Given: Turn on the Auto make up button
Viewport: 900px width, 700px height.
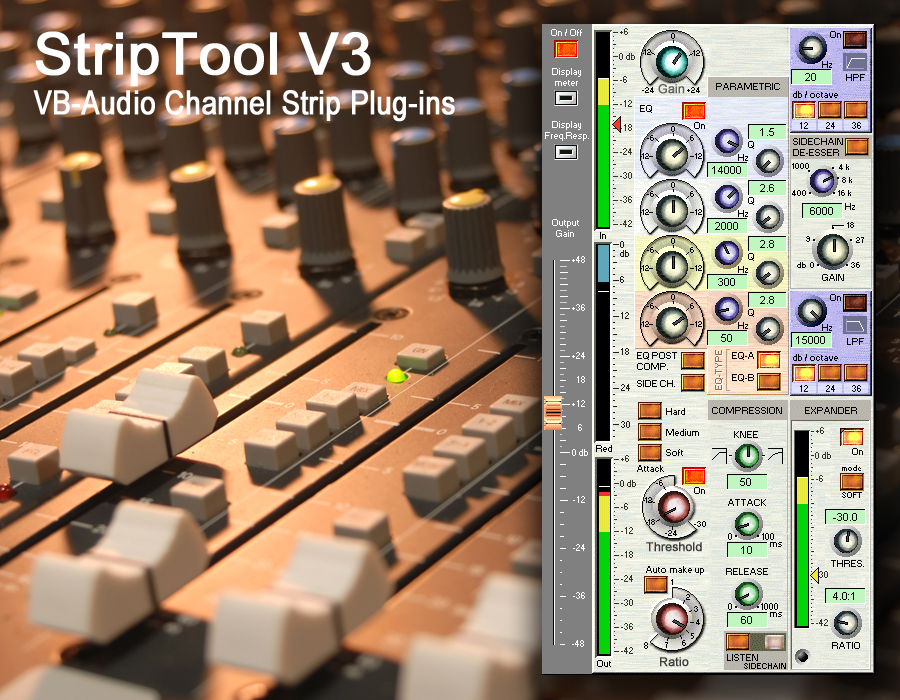Looking at the screenshot, I should pos(655,584).
